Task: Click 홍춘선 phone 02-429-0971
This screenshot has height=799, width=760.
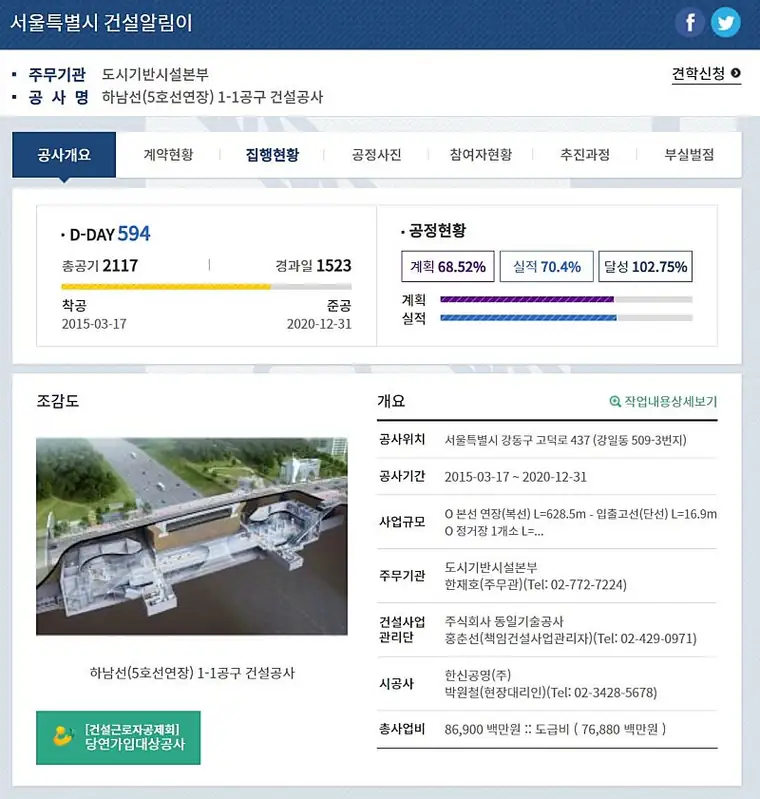Action: click(x=570, y=638)
